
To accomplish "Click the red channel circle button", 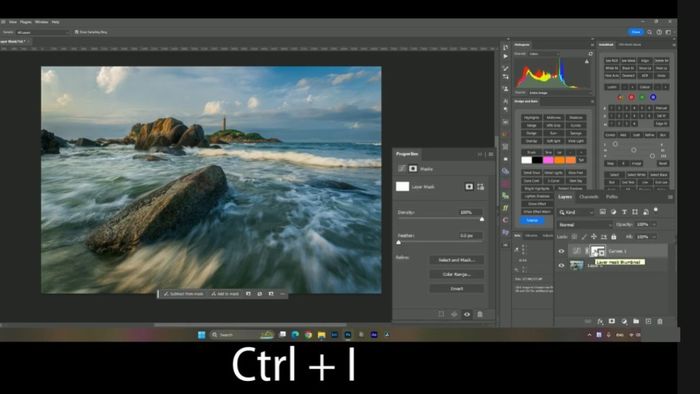I will coord(631,97).
